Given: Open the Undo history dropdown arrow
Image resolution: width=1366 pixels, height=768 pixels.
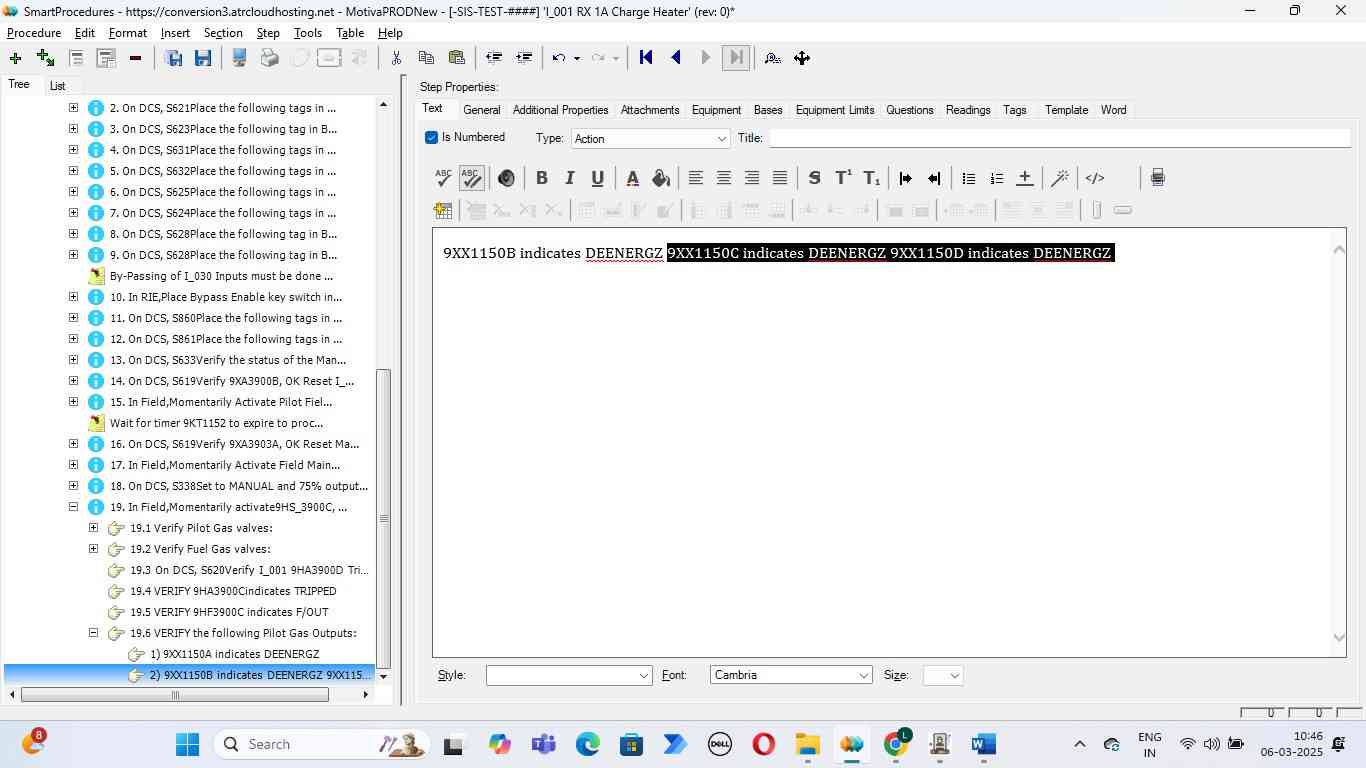Looking at the screenshot, I should coord(577,58).
